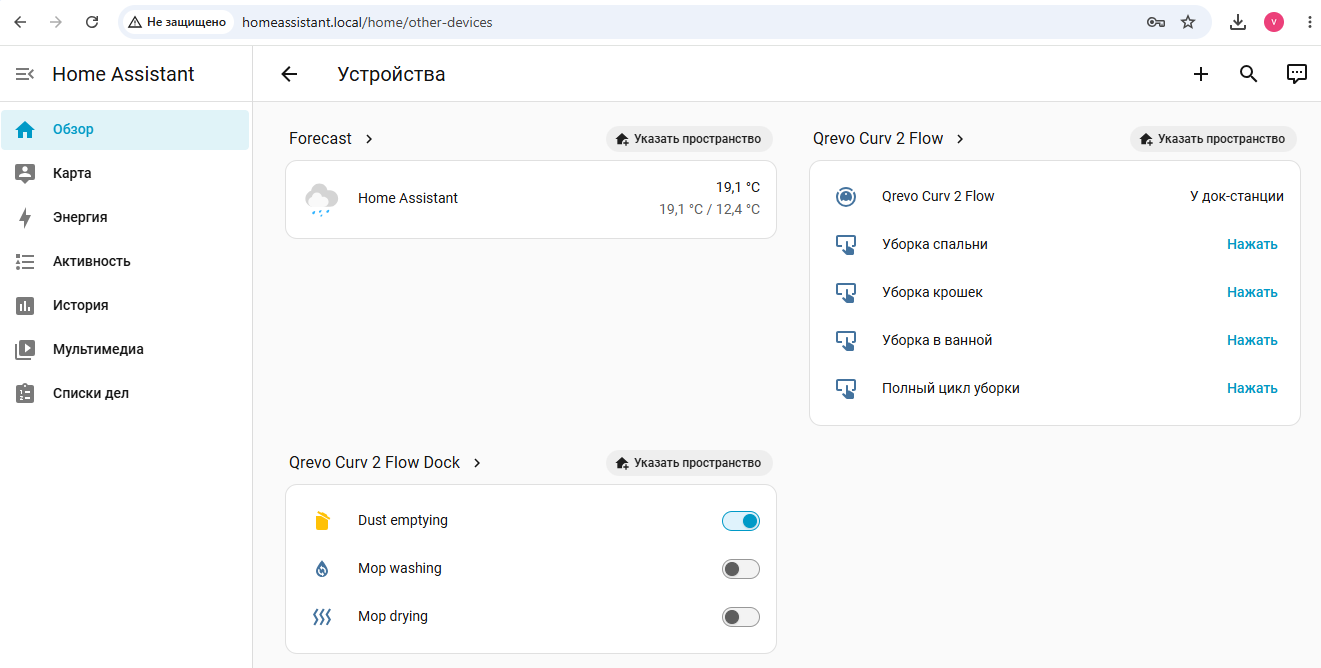
Task: Enable the Mop drying switch
Action: [x=741, y=617]
